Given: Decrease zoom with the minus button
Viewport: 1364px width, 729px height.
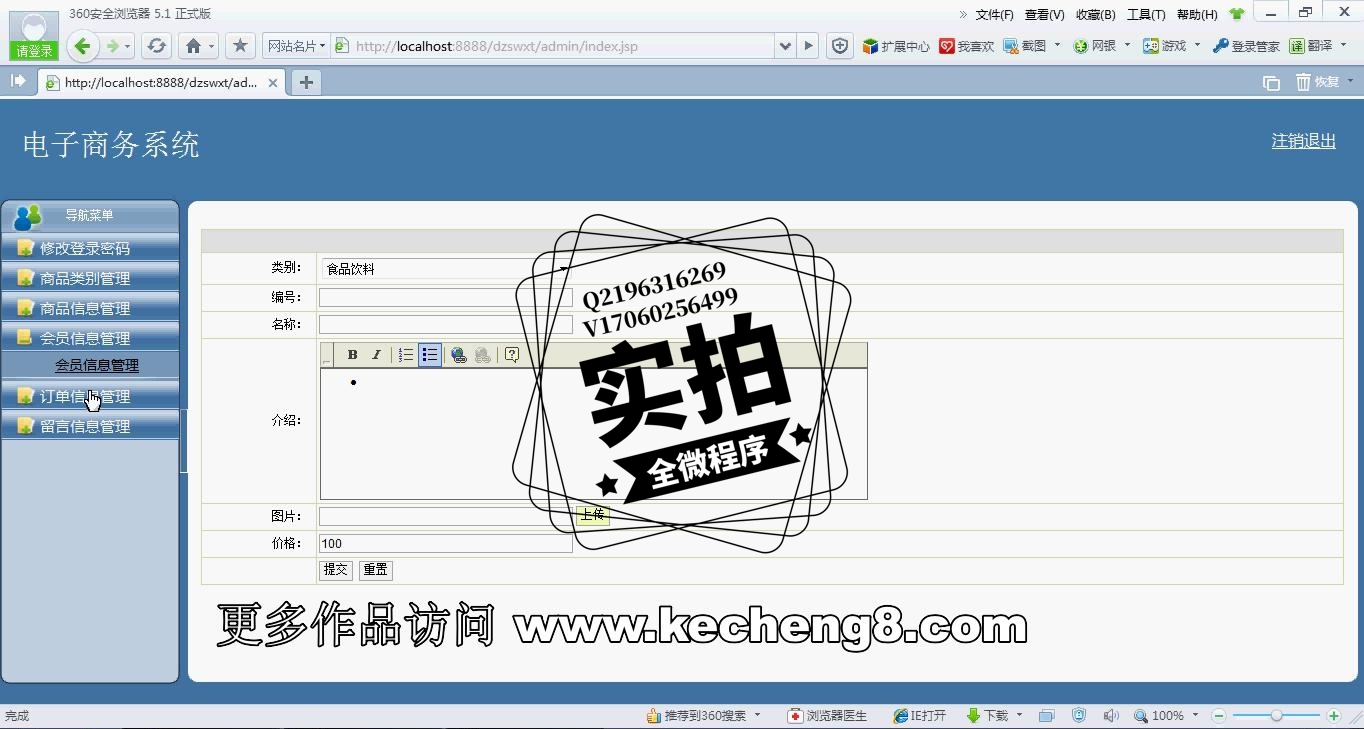Looking at the screenshot, I should coord(1219,716).
